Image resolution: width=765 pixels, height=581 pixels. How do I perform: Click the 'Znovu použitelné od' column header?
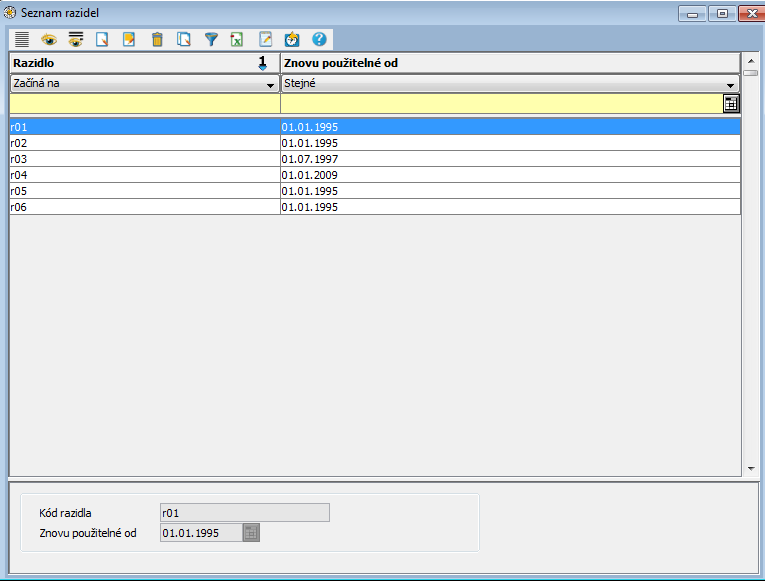[500, 63]
